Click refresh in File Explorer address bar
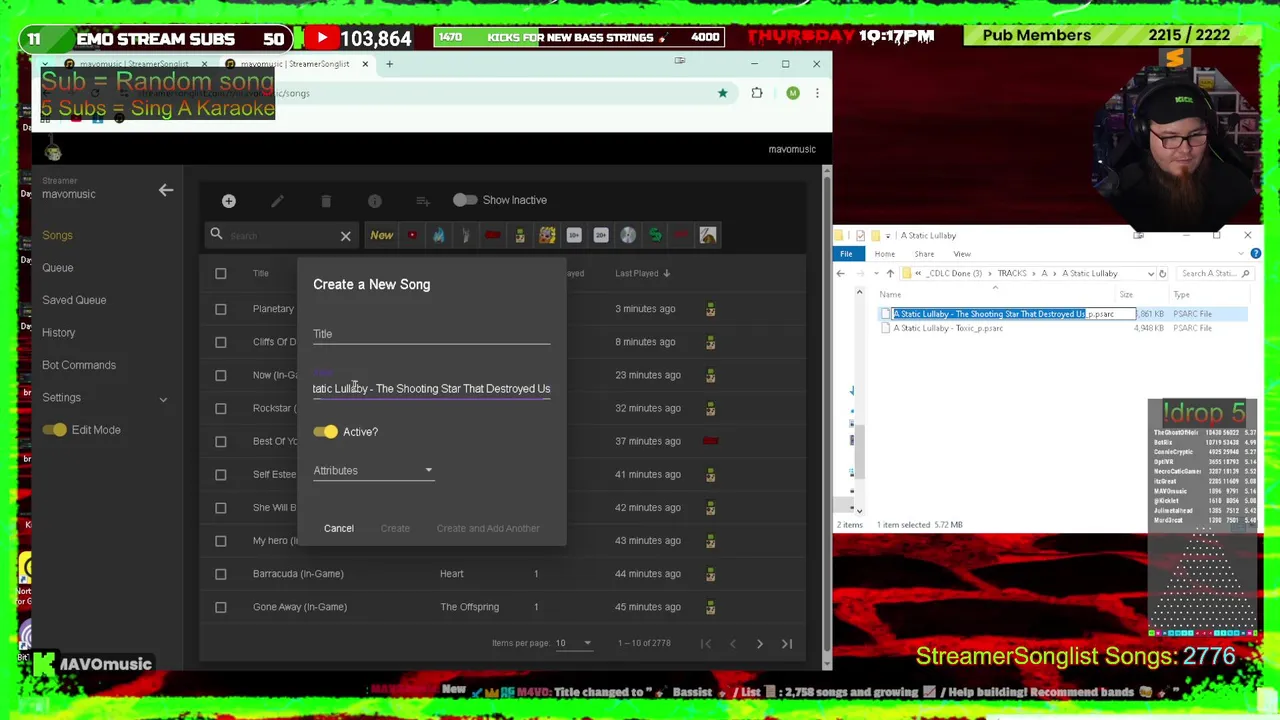 1162,273
